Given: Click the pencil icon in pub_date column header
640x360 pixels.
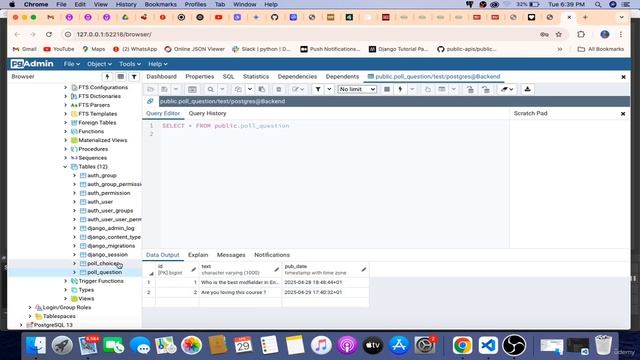Looking at the screenshot, I should point(364,269).
